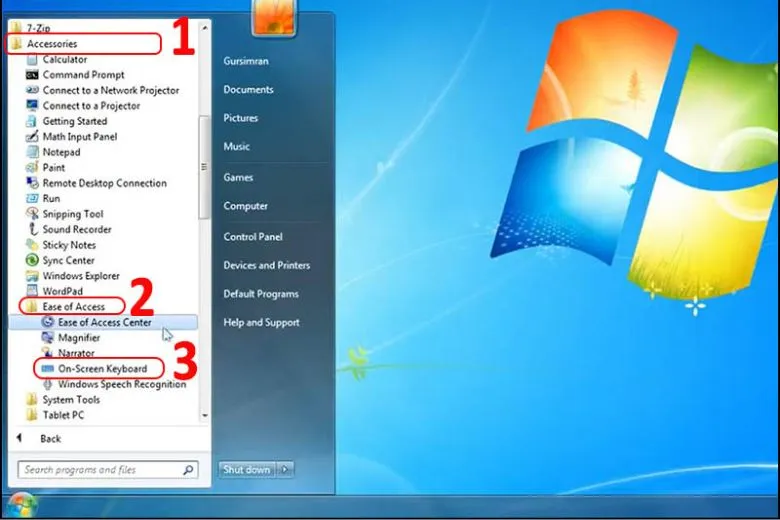Click the Remote Desktop Connection icon
The height and width of the screenshot is (520, 780).
click(32, 183)
